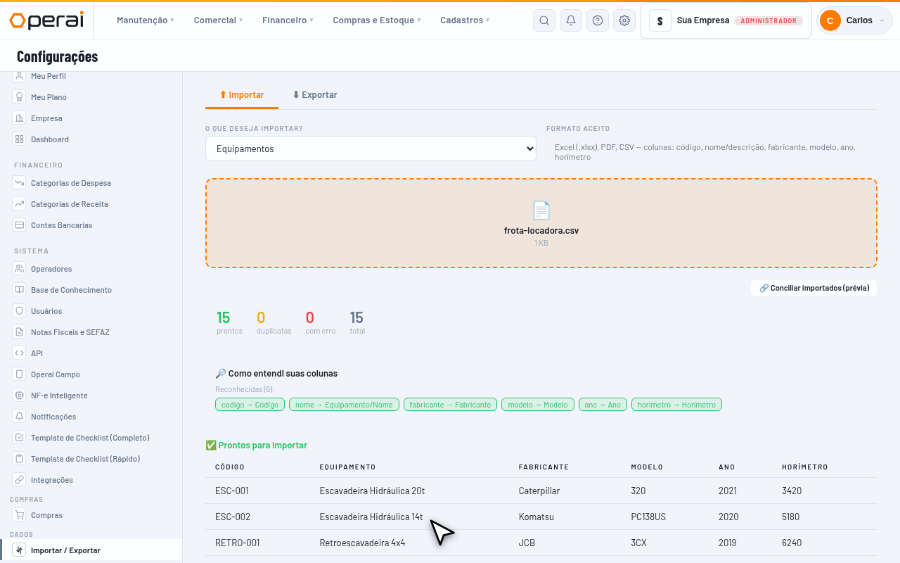Click the Compras cart icon
This screenshot has height=563, width=900.
click(x=19, y=515)
